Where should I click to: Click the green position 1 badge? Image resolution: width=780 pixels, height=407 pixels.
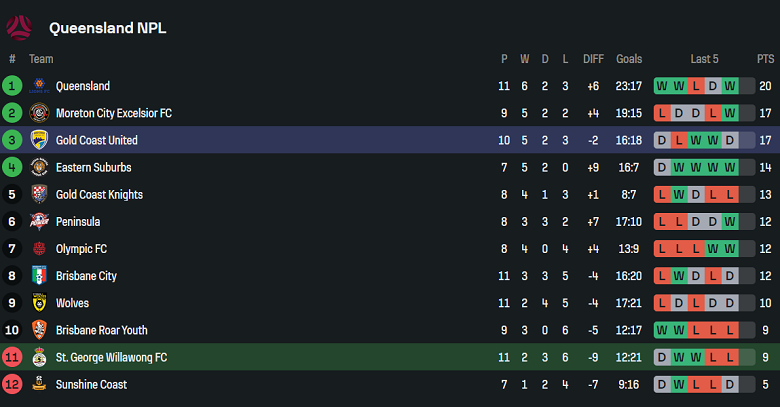[12, 86]
